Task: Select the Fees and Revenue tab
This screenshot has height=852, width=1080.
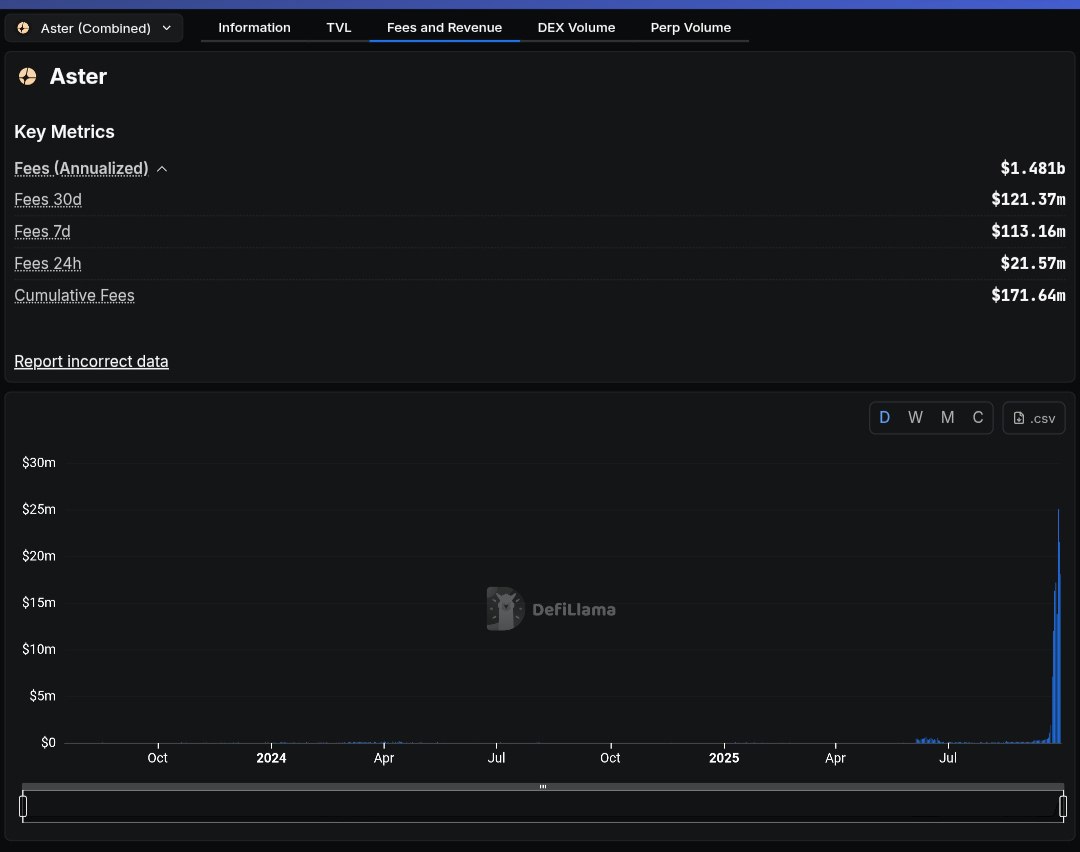Action: pyautogui.click(x=444, y=28)
